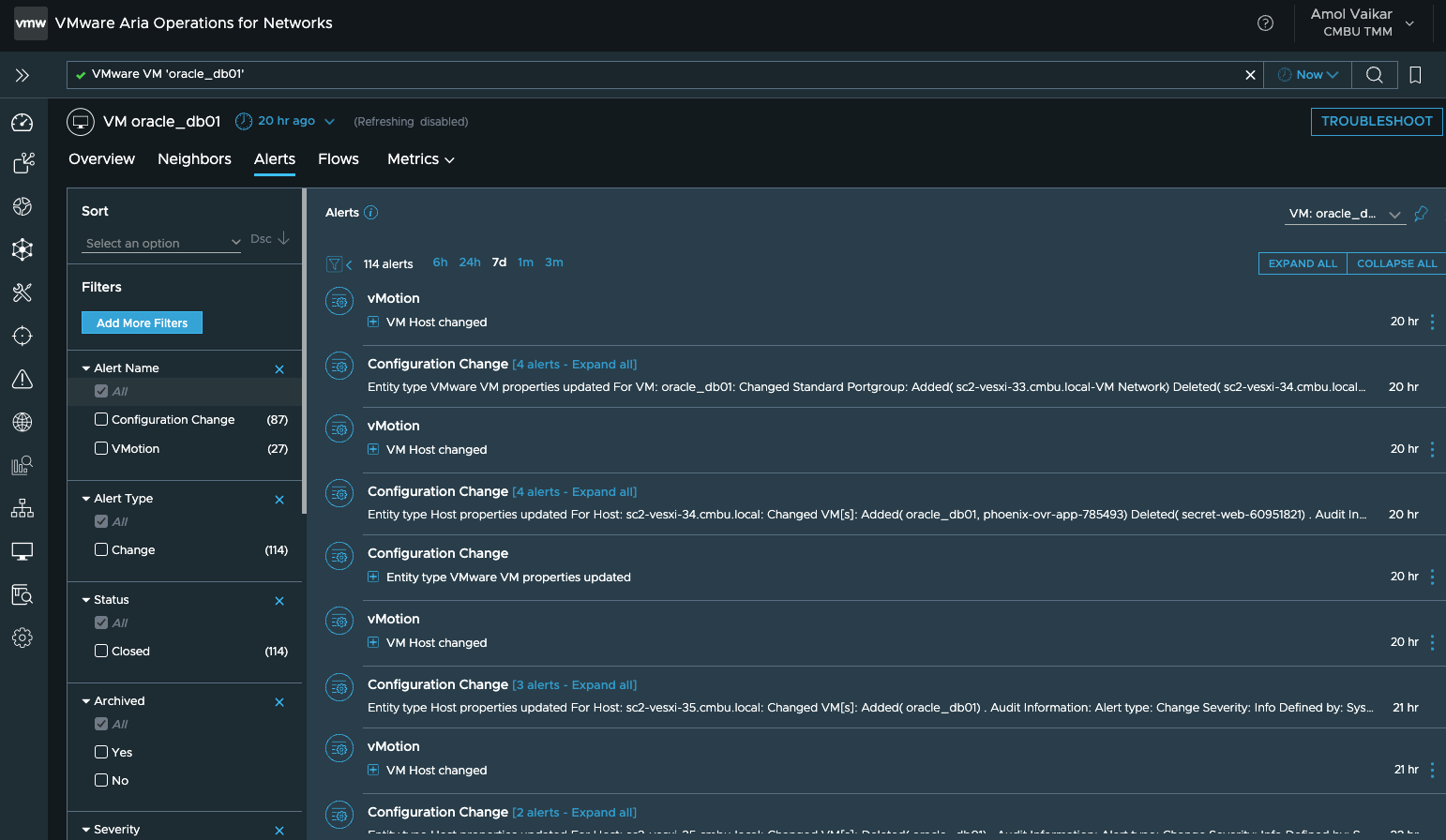Image resolution: width=1446 pixels, height=840 pixels.
Task: Open options menu for first vMotion alert
Action: (x=1432, y=322)
